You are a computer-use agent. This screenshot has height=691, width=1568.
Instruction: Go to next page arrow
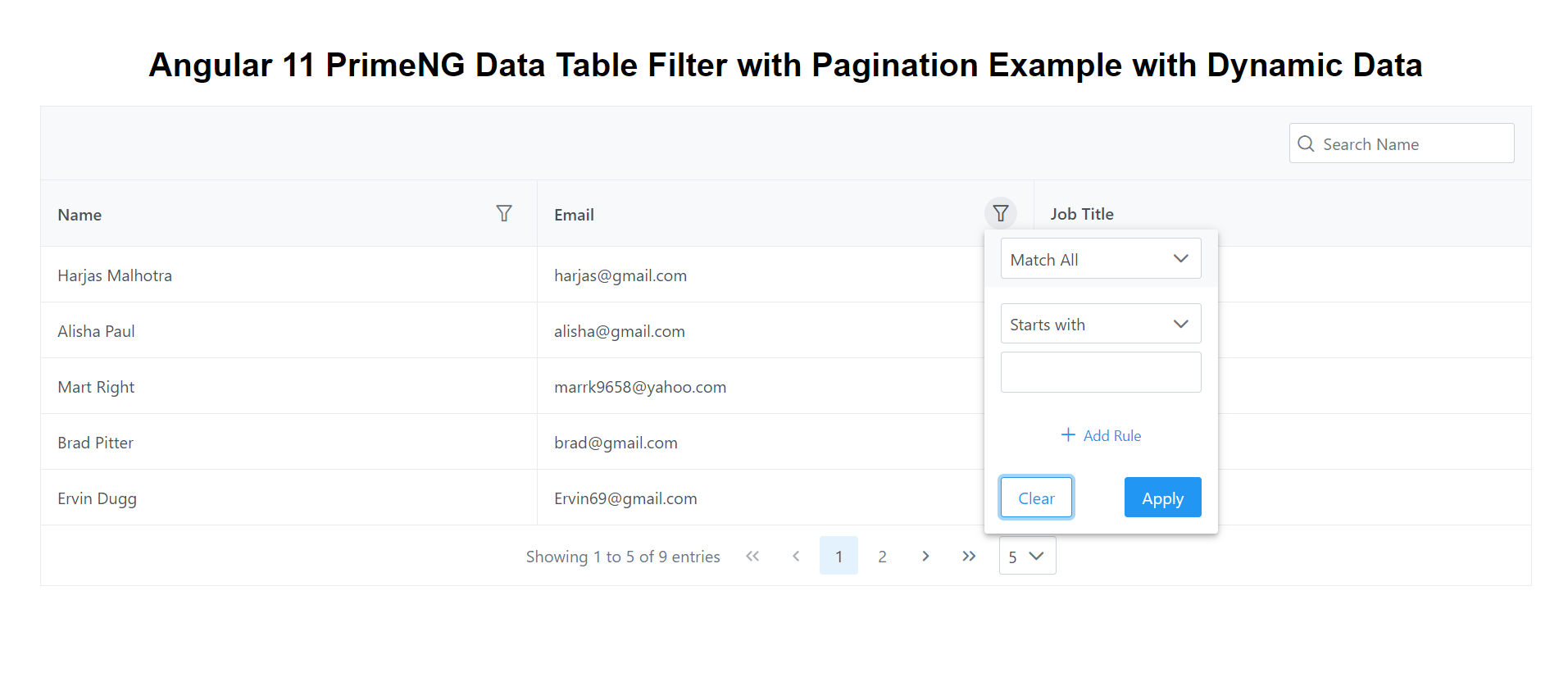[925, 556]
